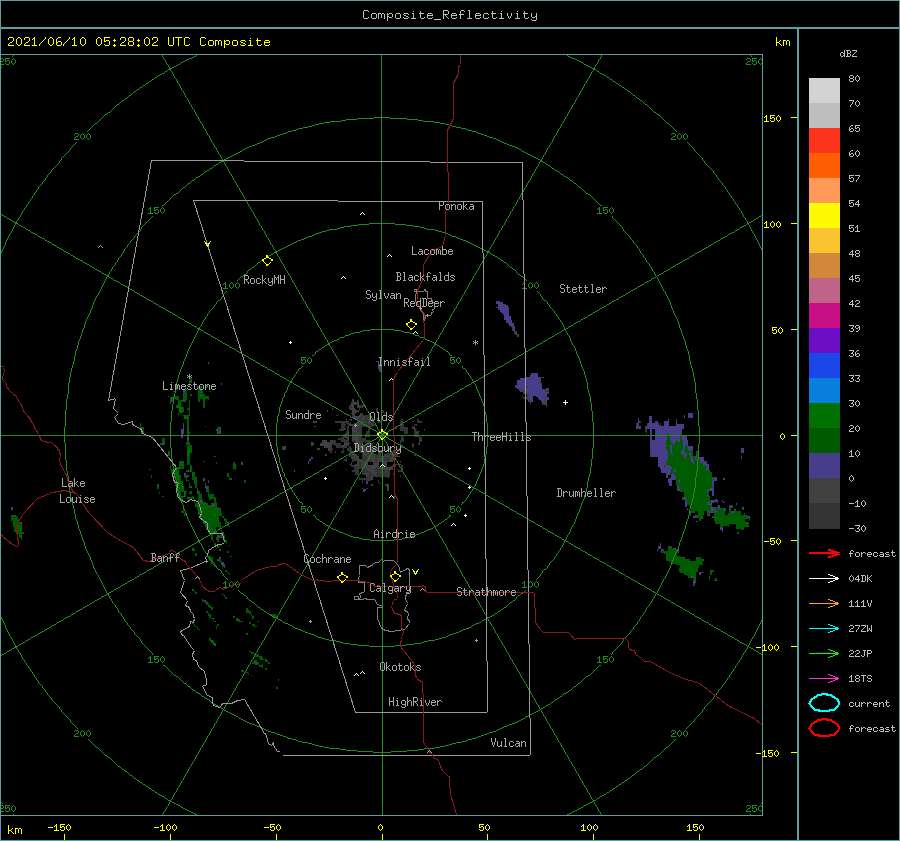Click the Blackfalds label
This screenshot has width=900, height=841.
(x=425, y=277)
